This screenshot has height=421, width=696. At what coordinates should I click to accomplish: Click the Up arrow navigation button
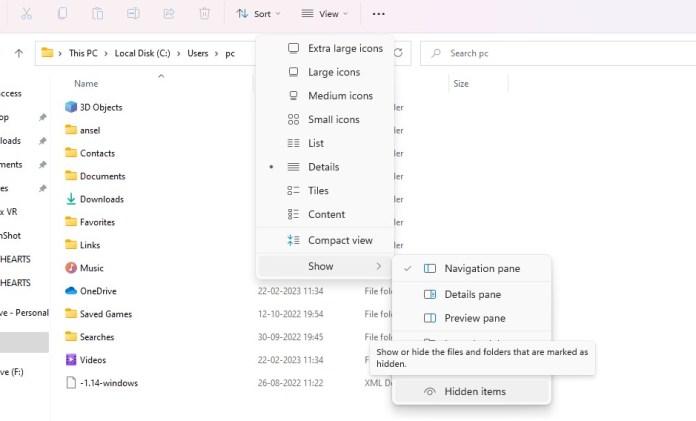[x=19, y=53]
